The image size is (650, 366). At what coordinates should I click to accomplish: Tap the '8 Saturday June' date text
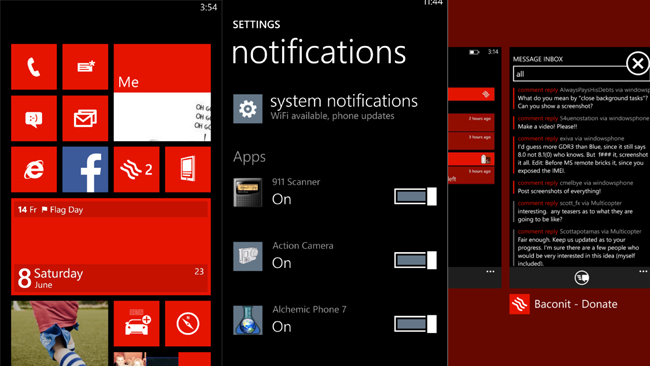point(51,278)
